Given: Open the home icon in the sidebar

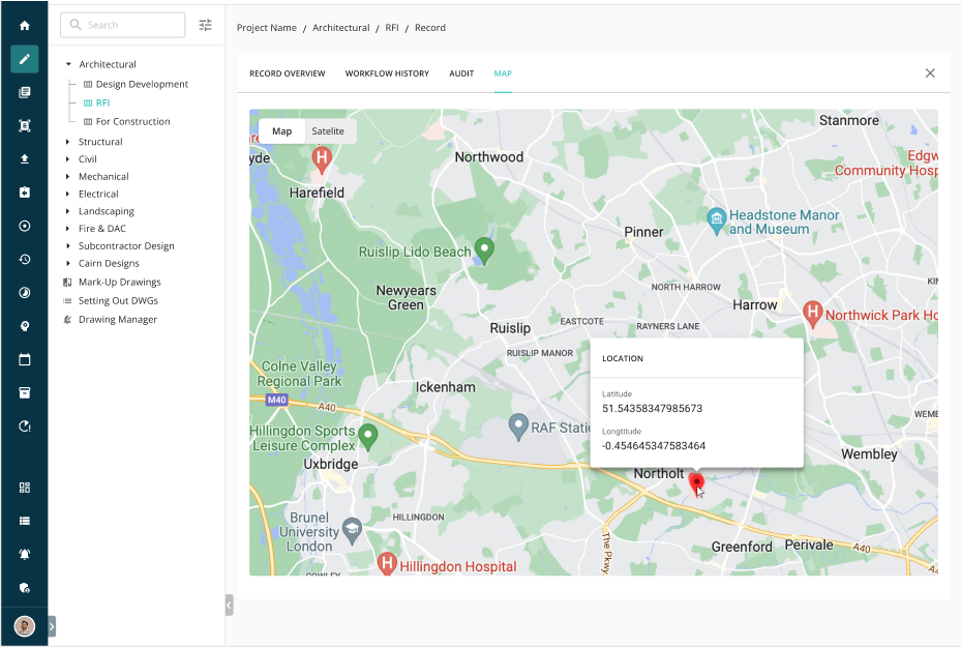Looking at the screenshot, I should [25, 25].
